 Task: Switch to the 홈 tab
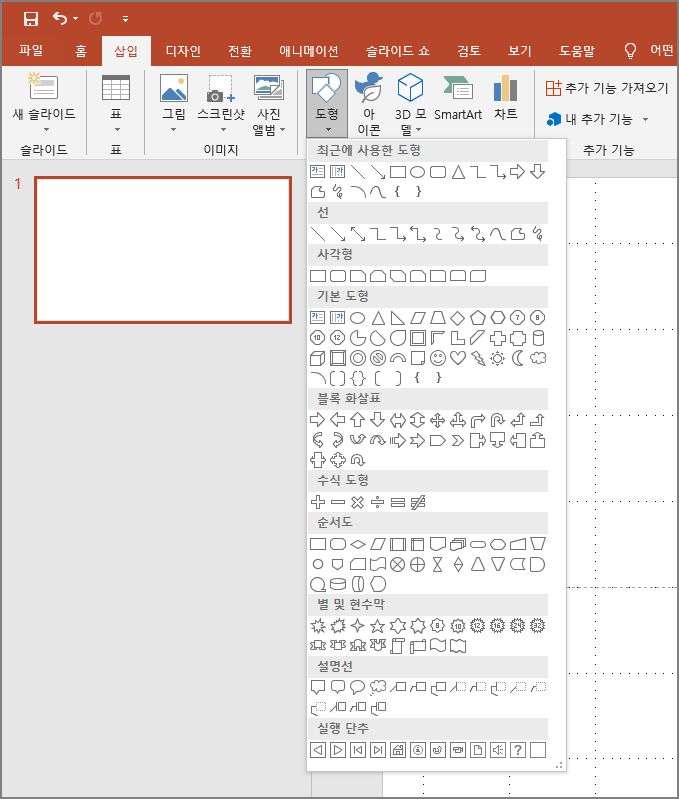pos(80,50)
